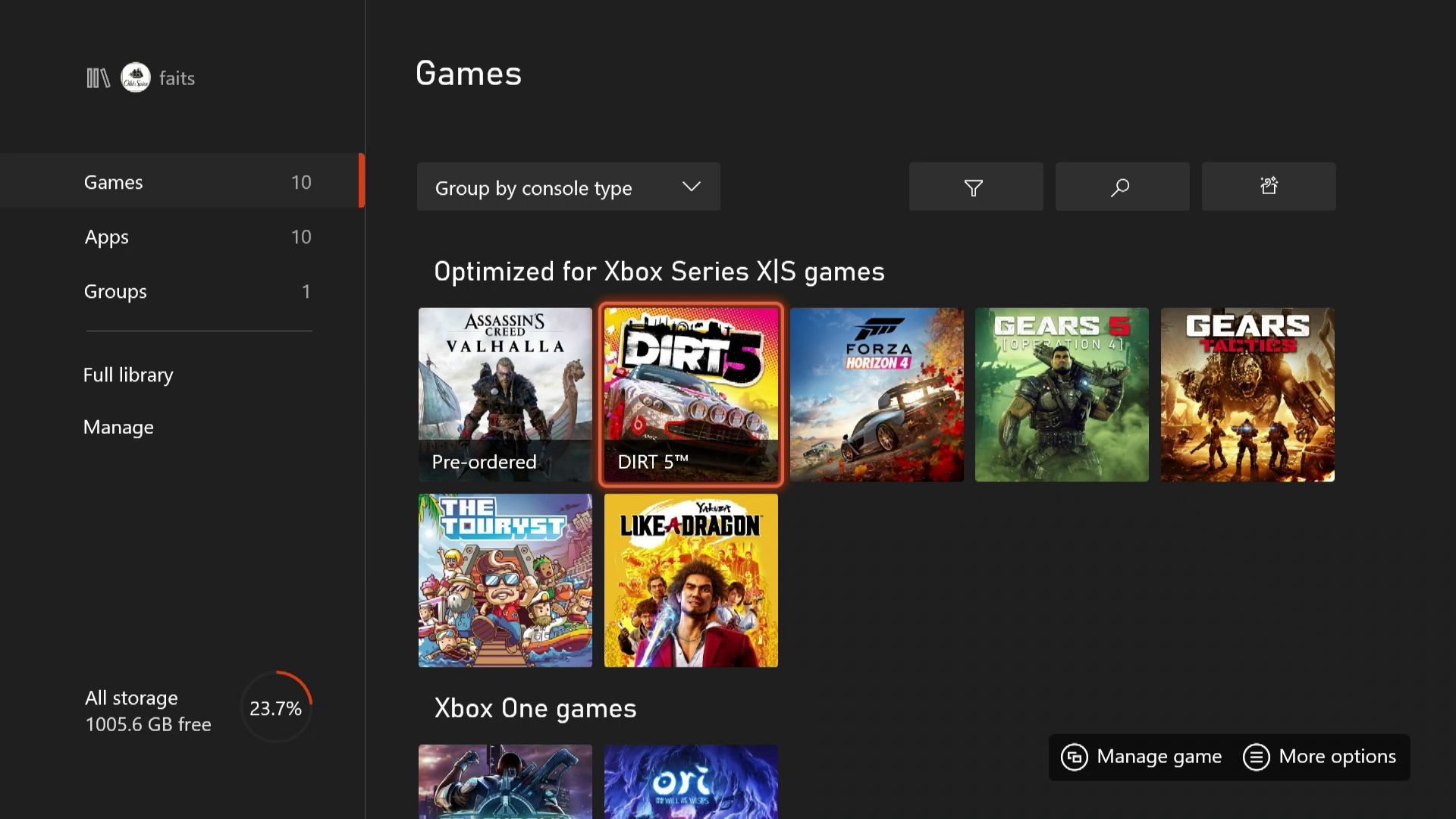Click Xbox One games heading
Image resolution: width=1456 pixels, height=819 pixels.
(535, 708)
